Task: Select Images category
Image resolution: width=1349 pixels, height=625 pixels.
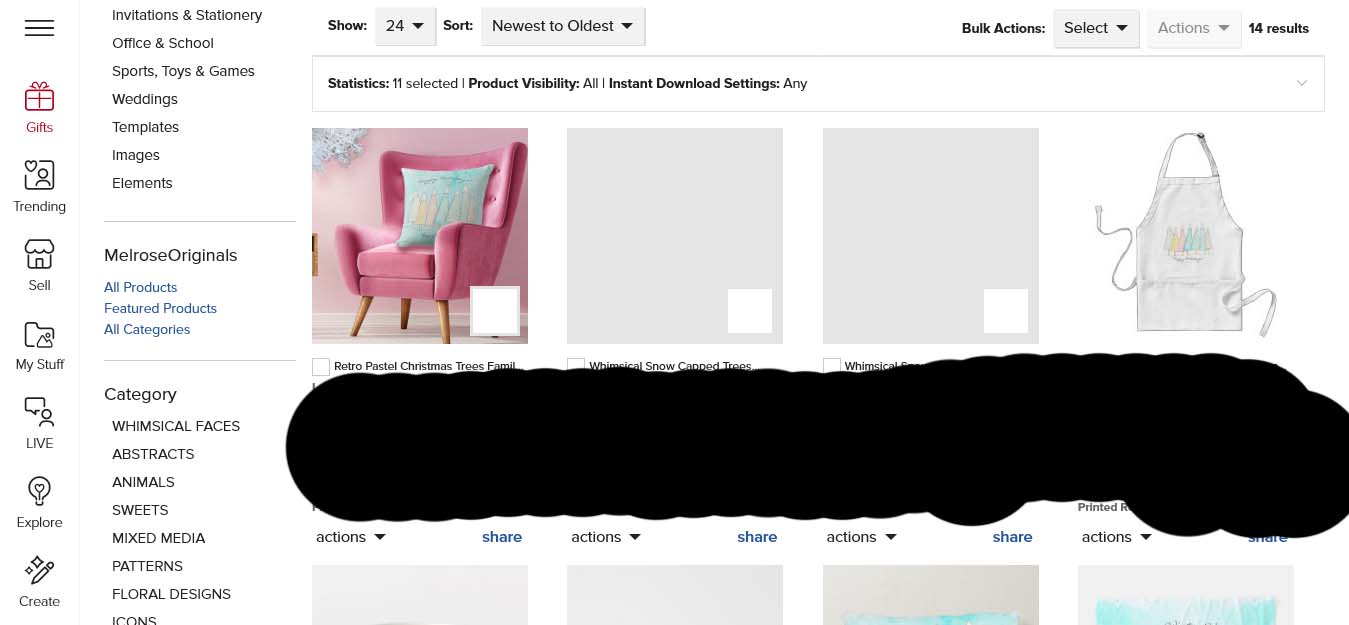Action: coord(136,155)
